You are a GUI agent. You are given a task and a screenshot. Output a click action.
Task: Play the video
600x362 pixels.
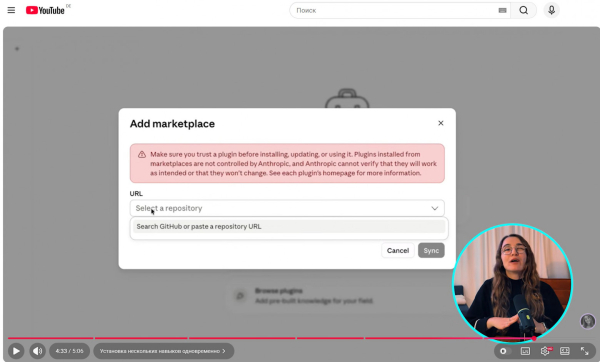[16, 351]
